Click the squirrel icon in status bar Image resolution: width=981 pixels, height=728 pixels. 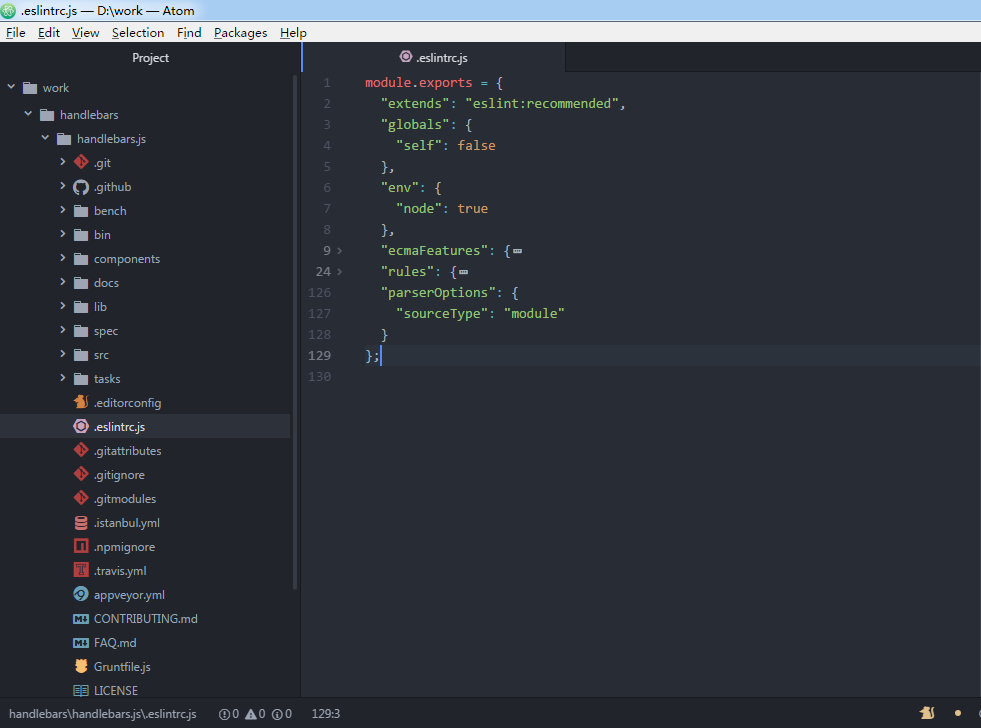tap(927, 713)
